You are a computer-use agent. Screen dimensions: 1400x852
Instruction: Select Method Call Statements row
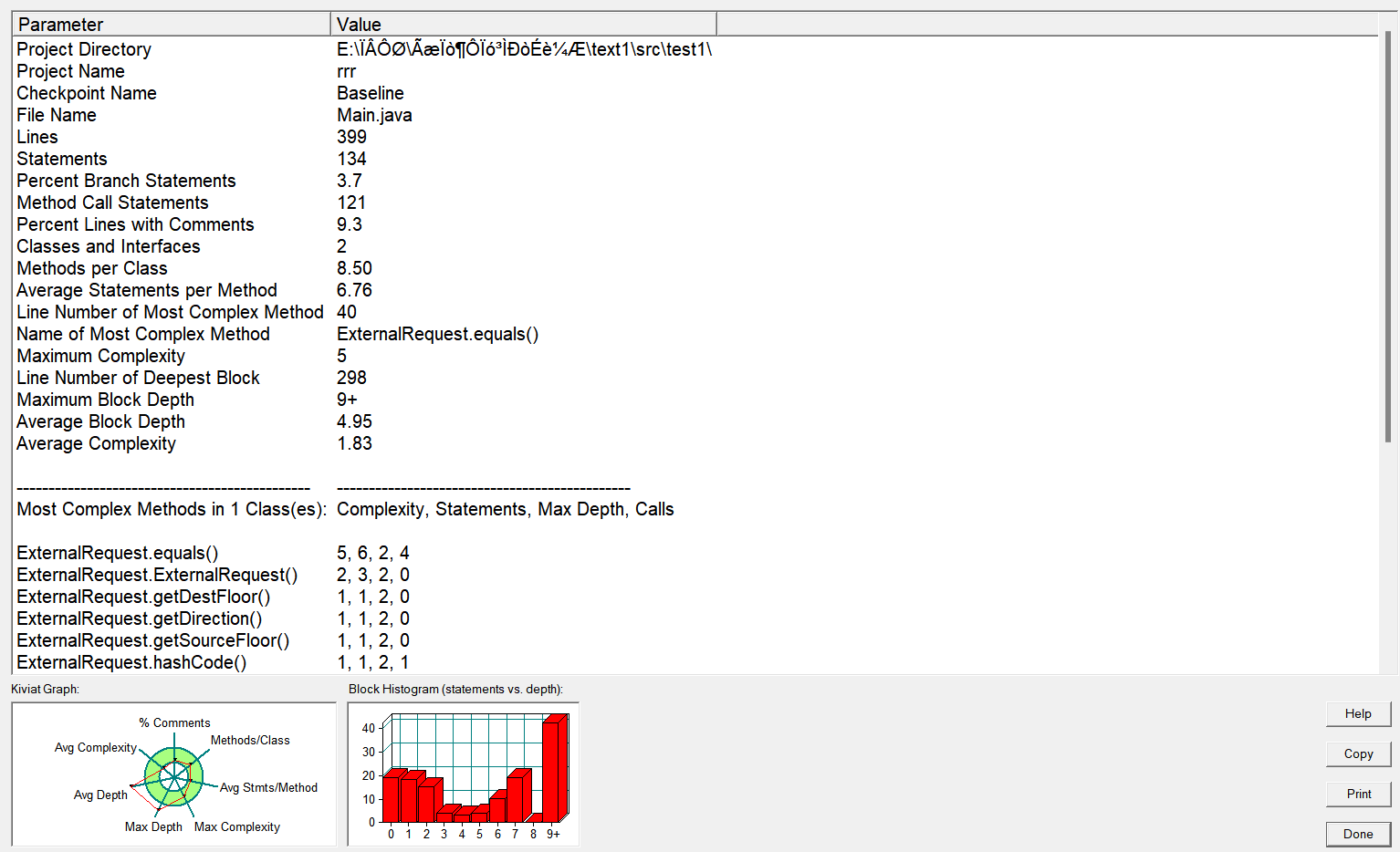pos(695,203)
